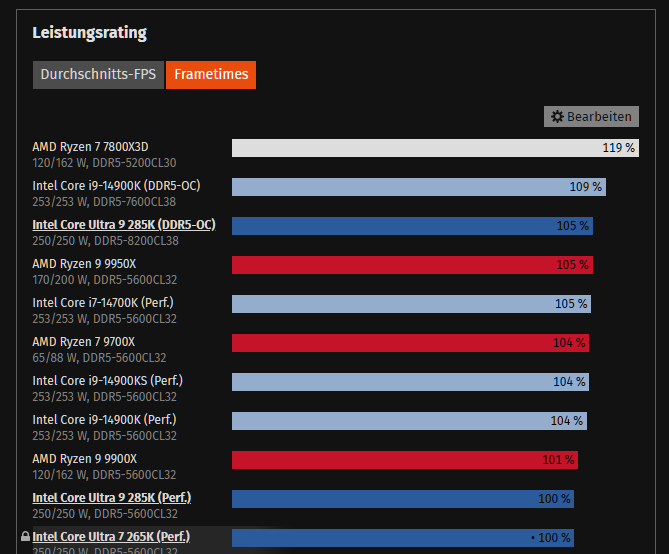Screen dimensions: 669x554
Task: Click the red 101 % bar of Ryzen 9 9900X
Action: click(x=405, y=460)
